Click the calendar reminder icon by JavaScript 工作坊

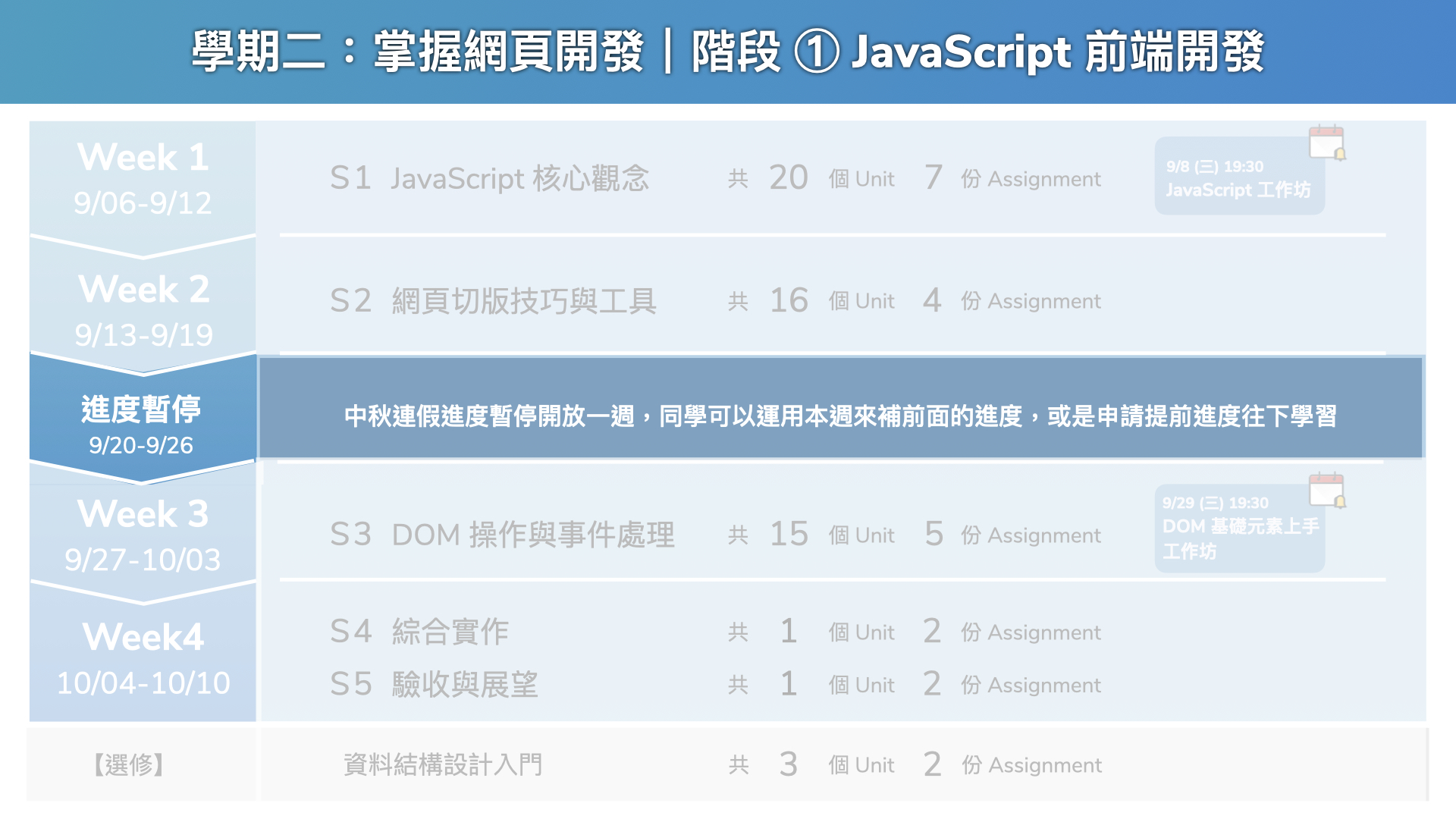[1326, 143]
